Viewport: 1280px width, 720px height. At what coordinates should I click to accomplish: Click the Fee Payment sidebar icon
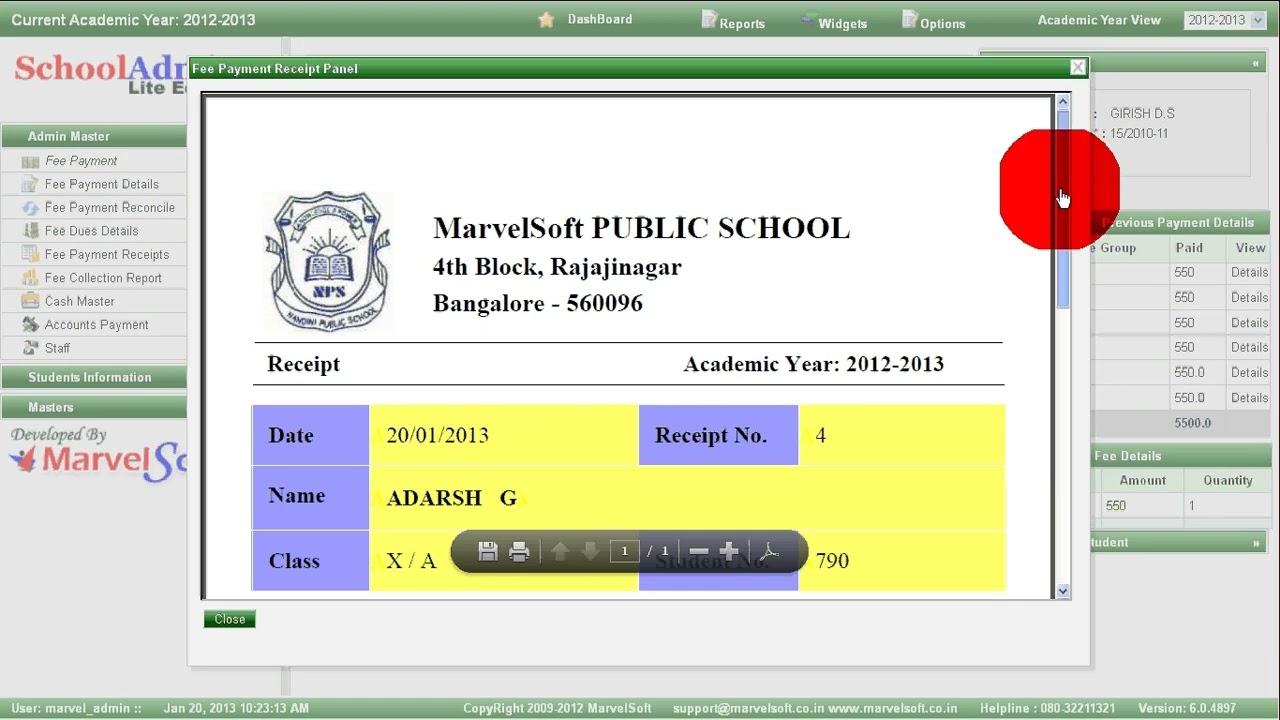30,161
